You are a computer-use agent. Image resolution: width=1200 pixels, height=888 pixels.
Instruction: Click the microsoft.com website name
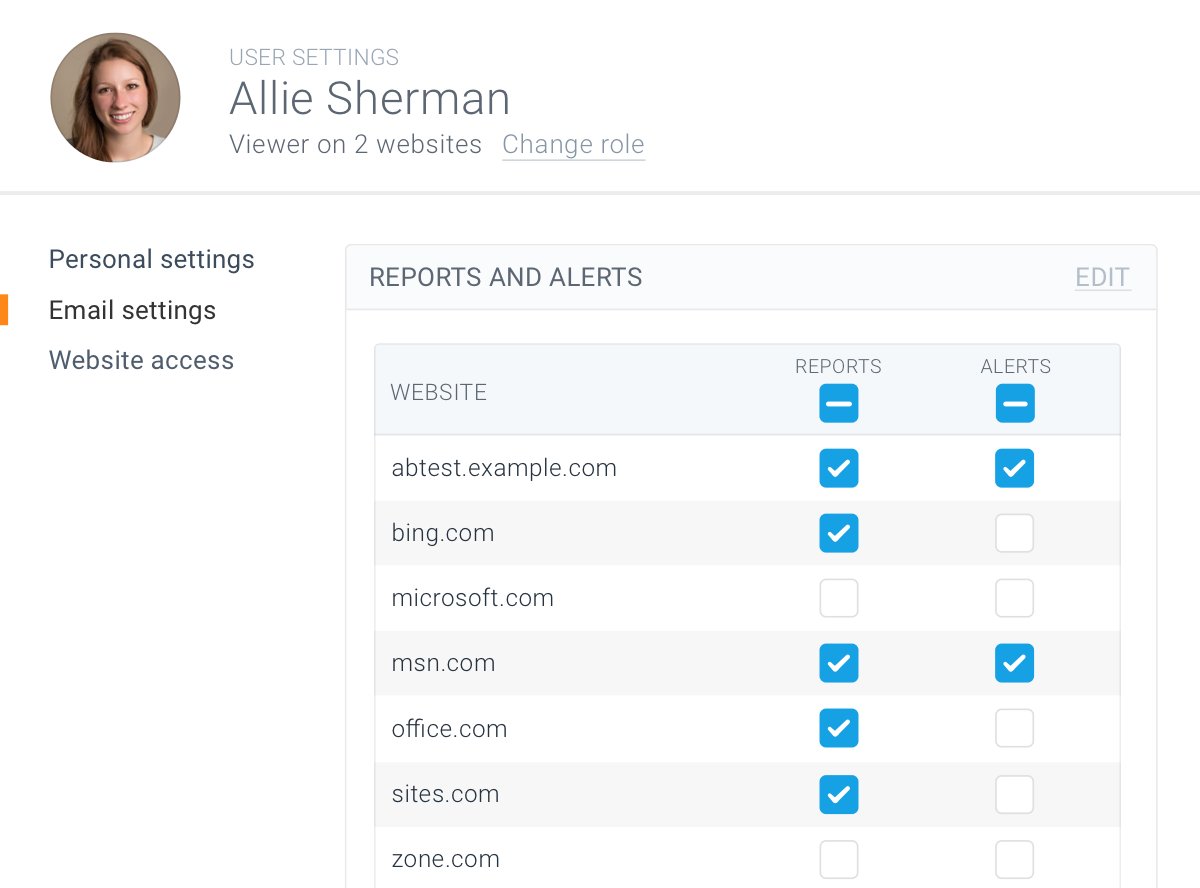pyautogui.click(x=472, y=598)
